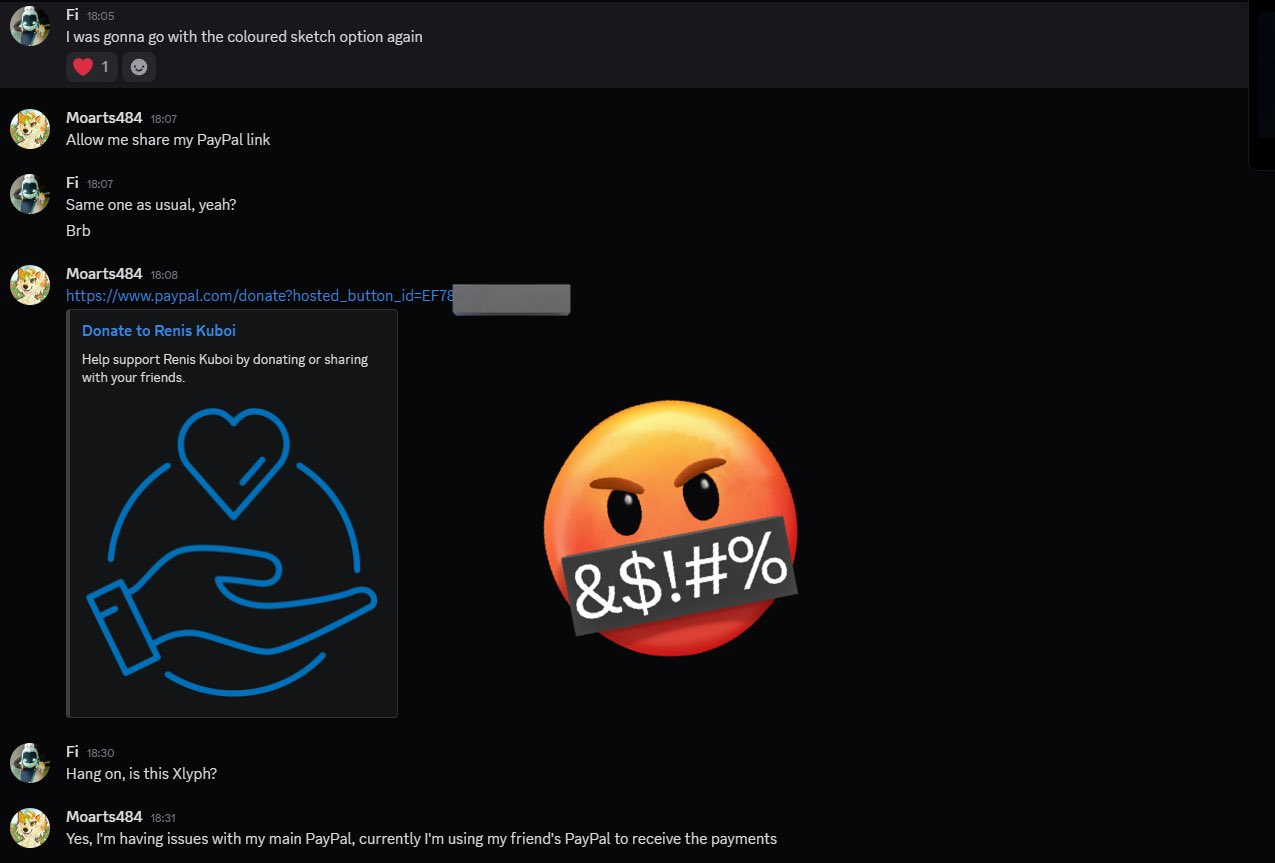Open Fi's avatar on the 18:05 message
The height and width of the screenshot is (863, 1275).
[x=30, y=26]
